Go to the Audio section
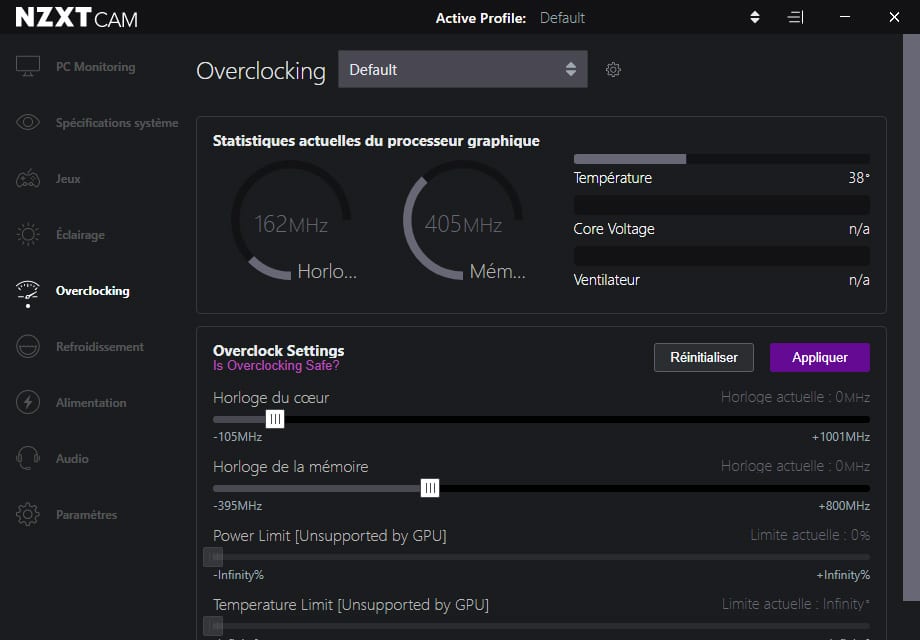 [x=72, y=459]
